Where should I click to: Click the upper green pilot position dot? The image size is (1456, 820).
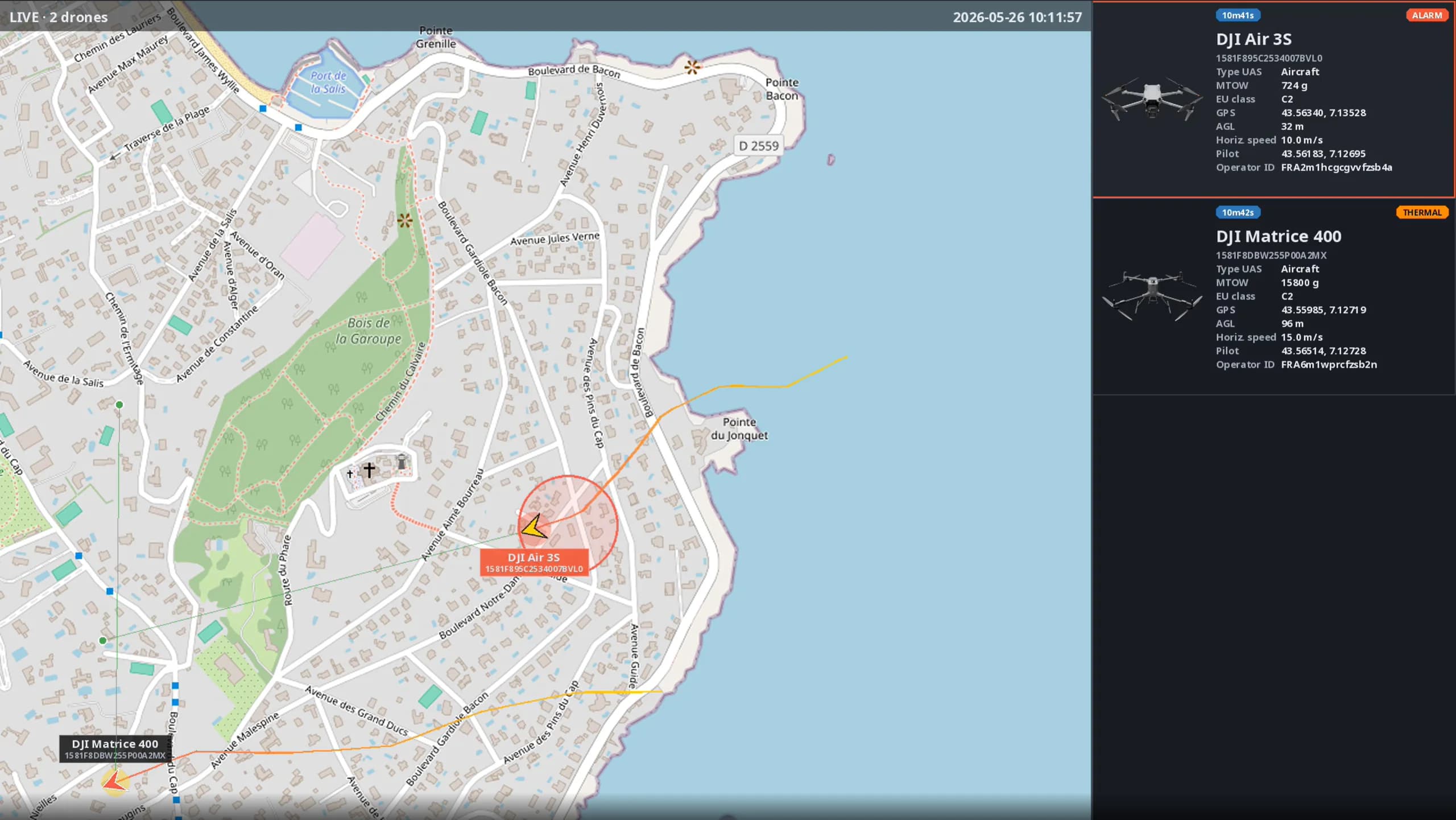coord(119,405)
